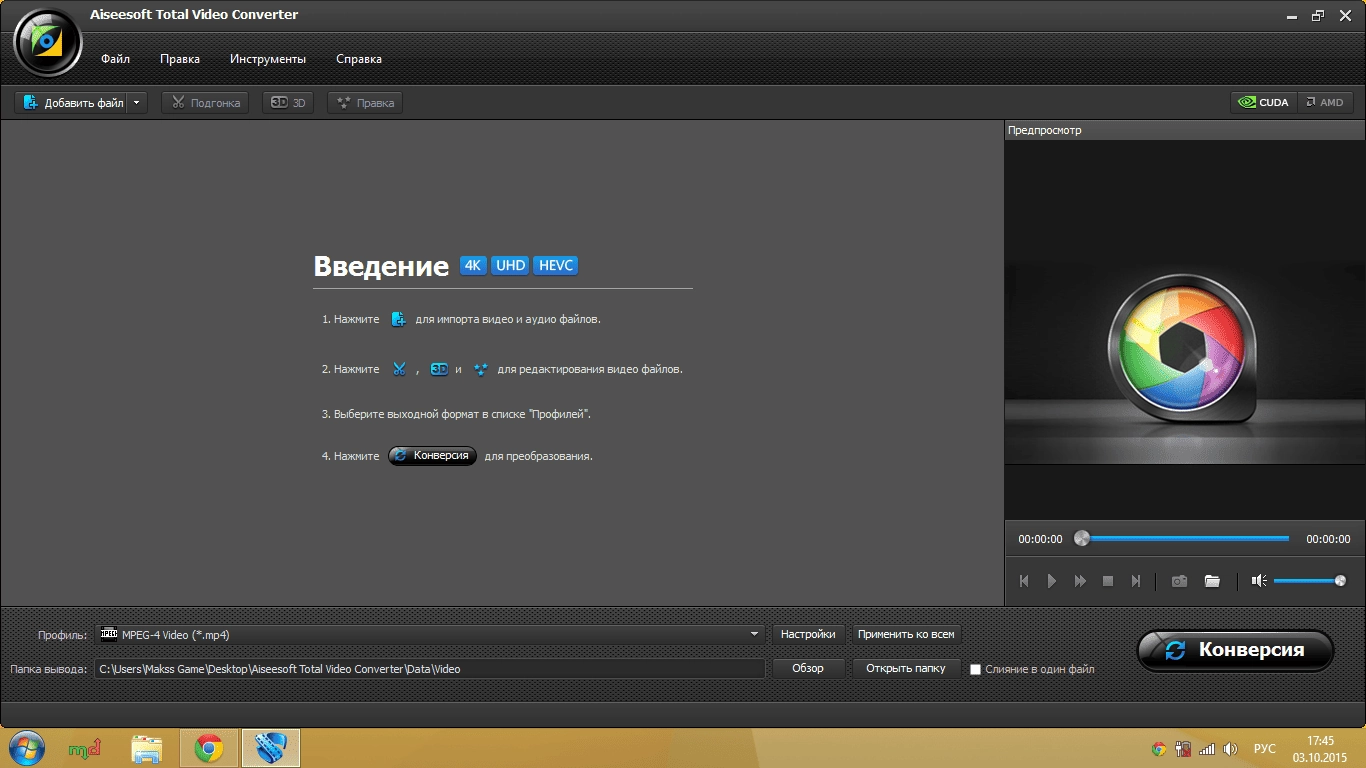The image size is (1366, 768).
Task: Open the Инструменты menu
Action: click(x=268, y=59)
